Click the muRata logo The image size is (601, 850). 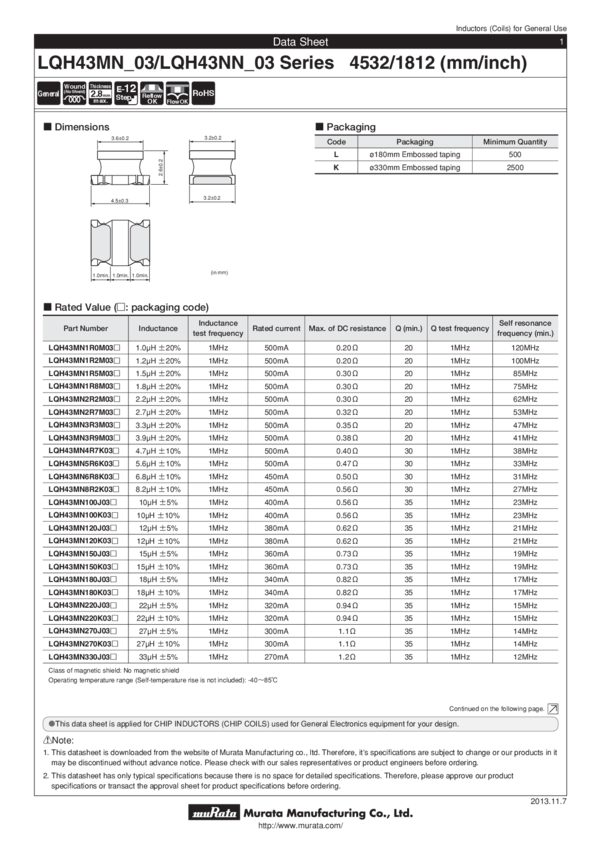[214, 812]
